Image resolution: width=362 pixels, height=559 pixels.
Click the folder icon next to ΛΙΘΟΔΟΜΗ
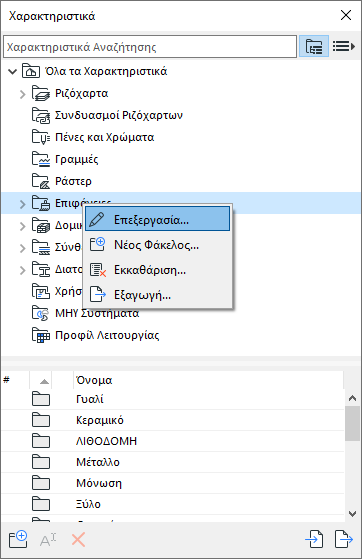click(41, 441)
